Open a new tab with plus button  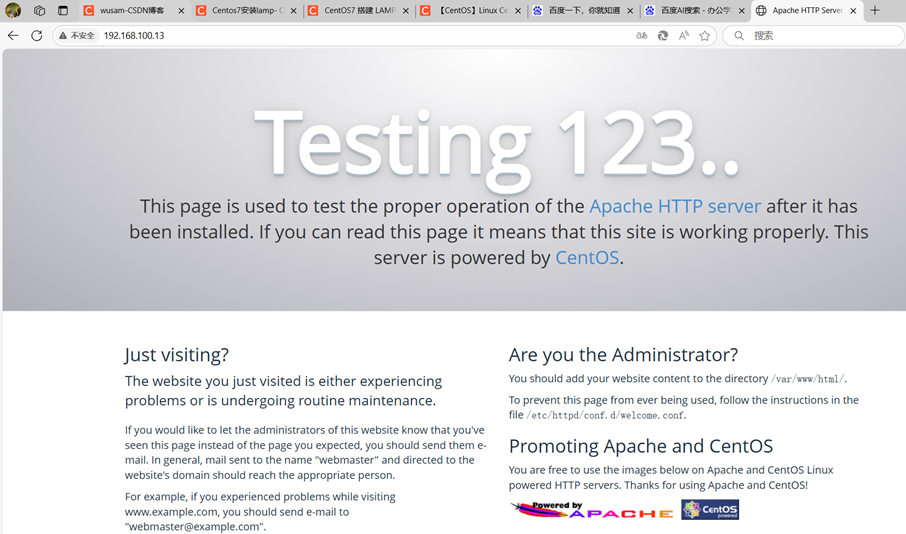coord(875,10)
